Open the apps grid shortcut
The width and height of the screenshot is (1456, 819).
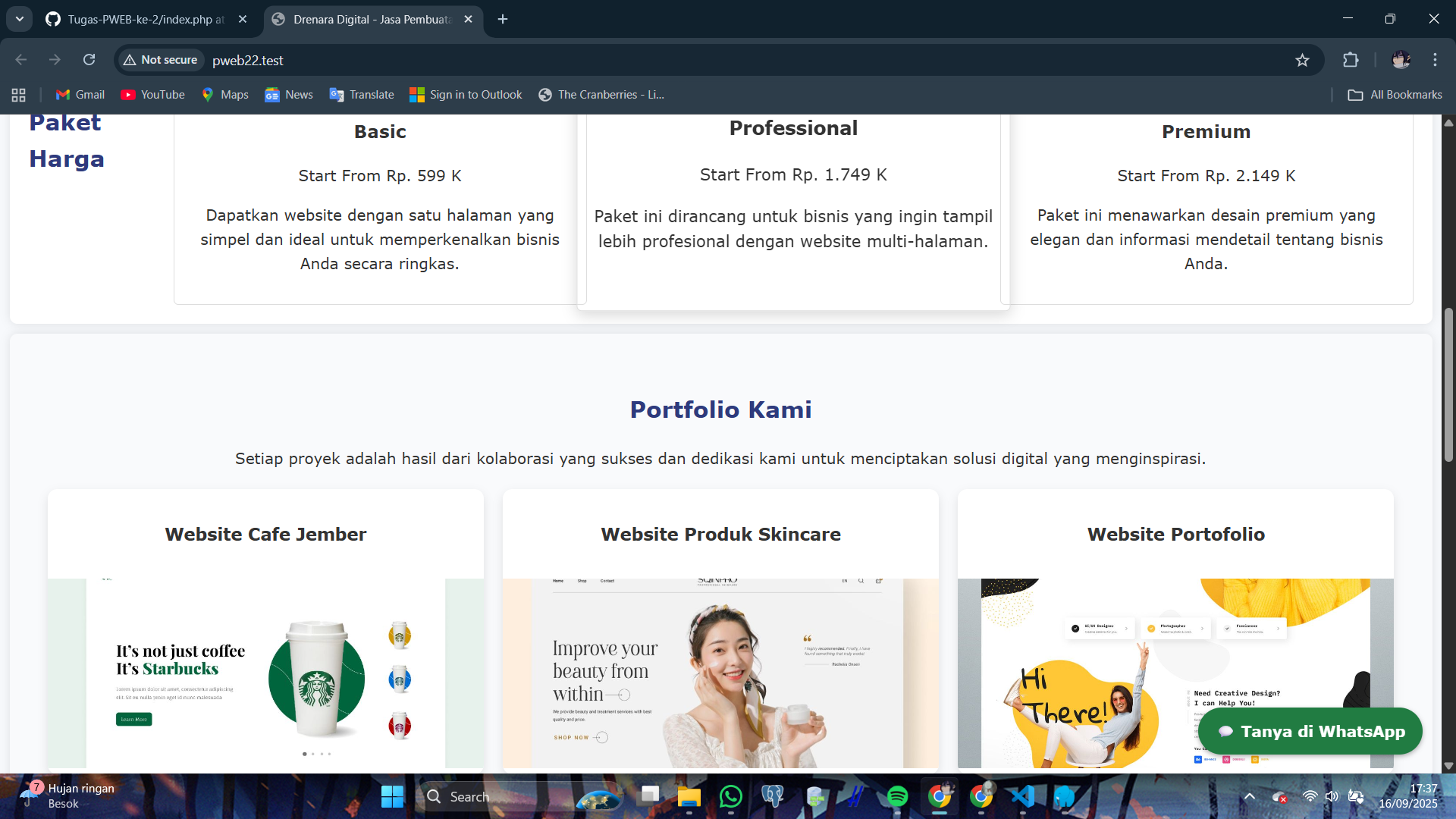(x=19, y=95)
